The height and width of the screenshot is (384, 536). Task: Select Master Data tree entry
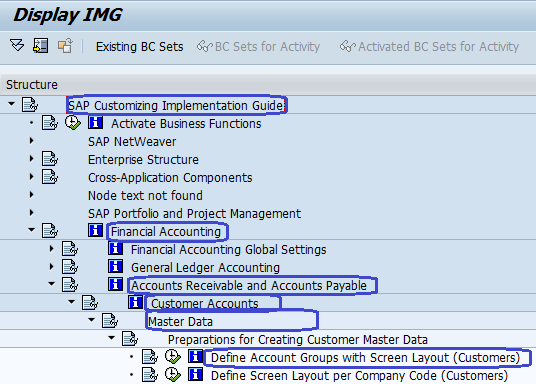[x=180, y=321]
